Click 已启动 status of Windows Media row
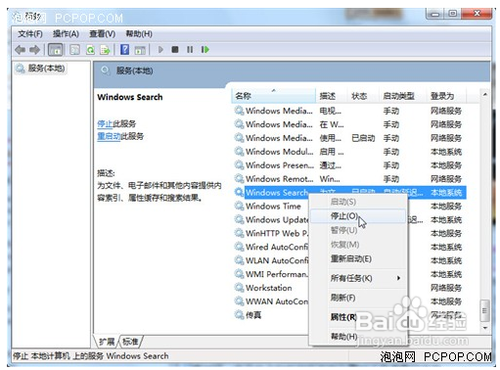The width and height of the screenshot is (500, 370). point(363,138)
